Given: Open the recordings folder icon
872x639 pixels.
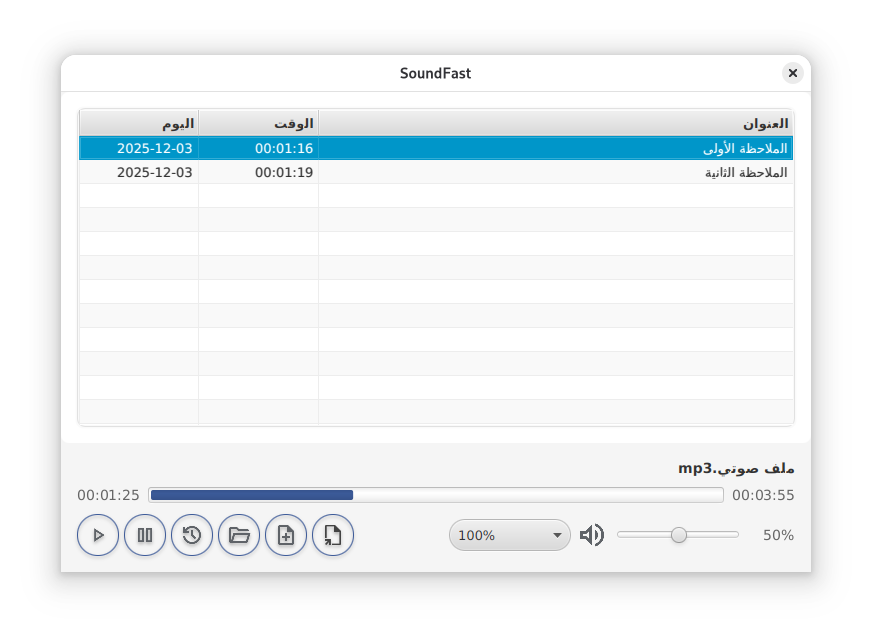Looking at the screenshot, I should [x=239, y=535].
